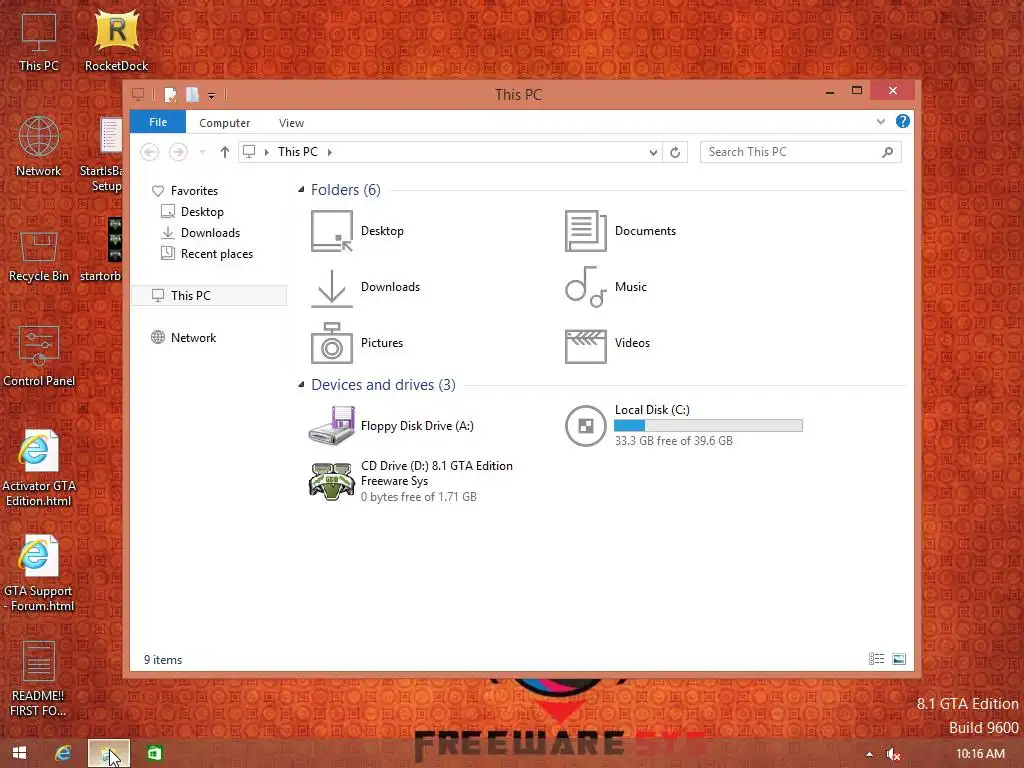This screenshot has width=1024, height=768.
Task: Open the Recent locations dropdown arrow
Action: [x=202, y=152]
